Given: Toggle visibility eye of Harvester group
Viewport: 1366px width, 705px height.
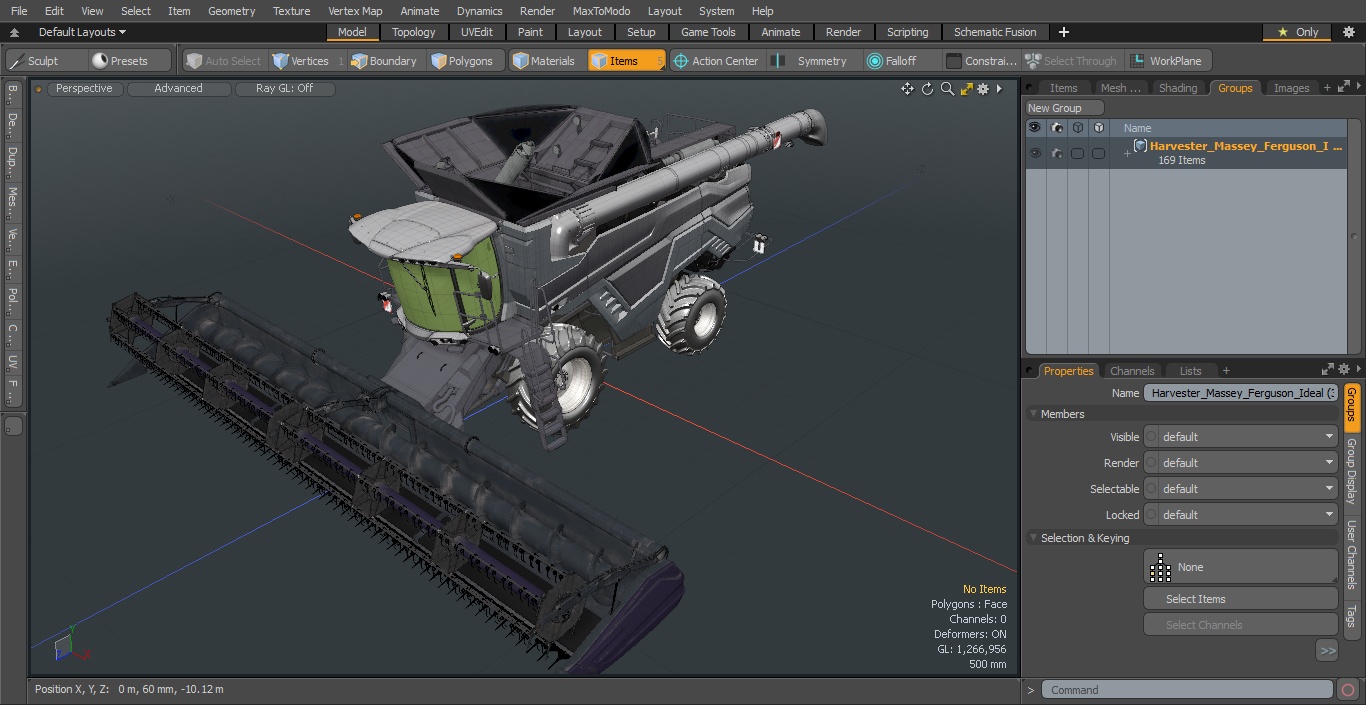Looking at the screenshot, I should 1035,153.
